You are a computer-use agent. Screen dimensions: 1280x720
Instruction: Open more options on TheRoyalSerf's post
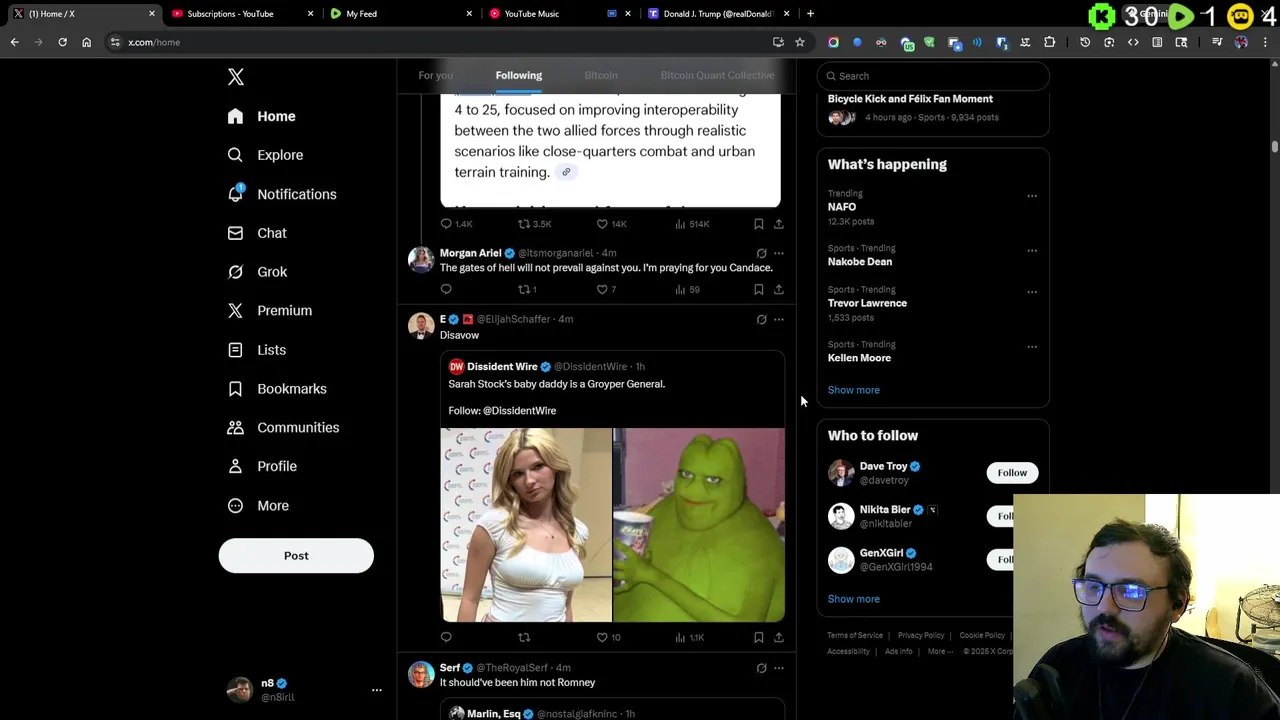779,668
